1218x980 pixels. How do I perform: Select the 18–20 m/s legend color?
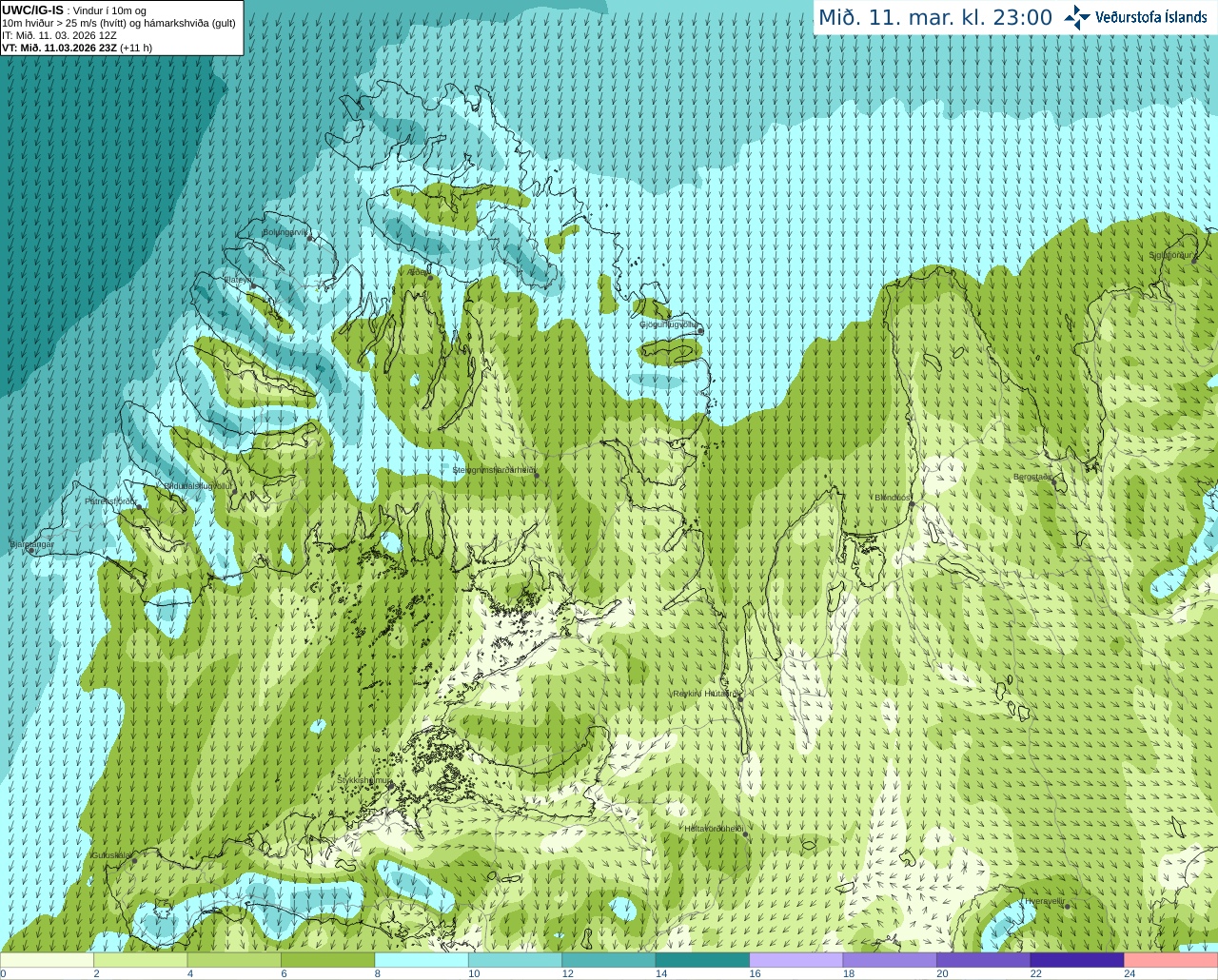(x=891, y=960)
